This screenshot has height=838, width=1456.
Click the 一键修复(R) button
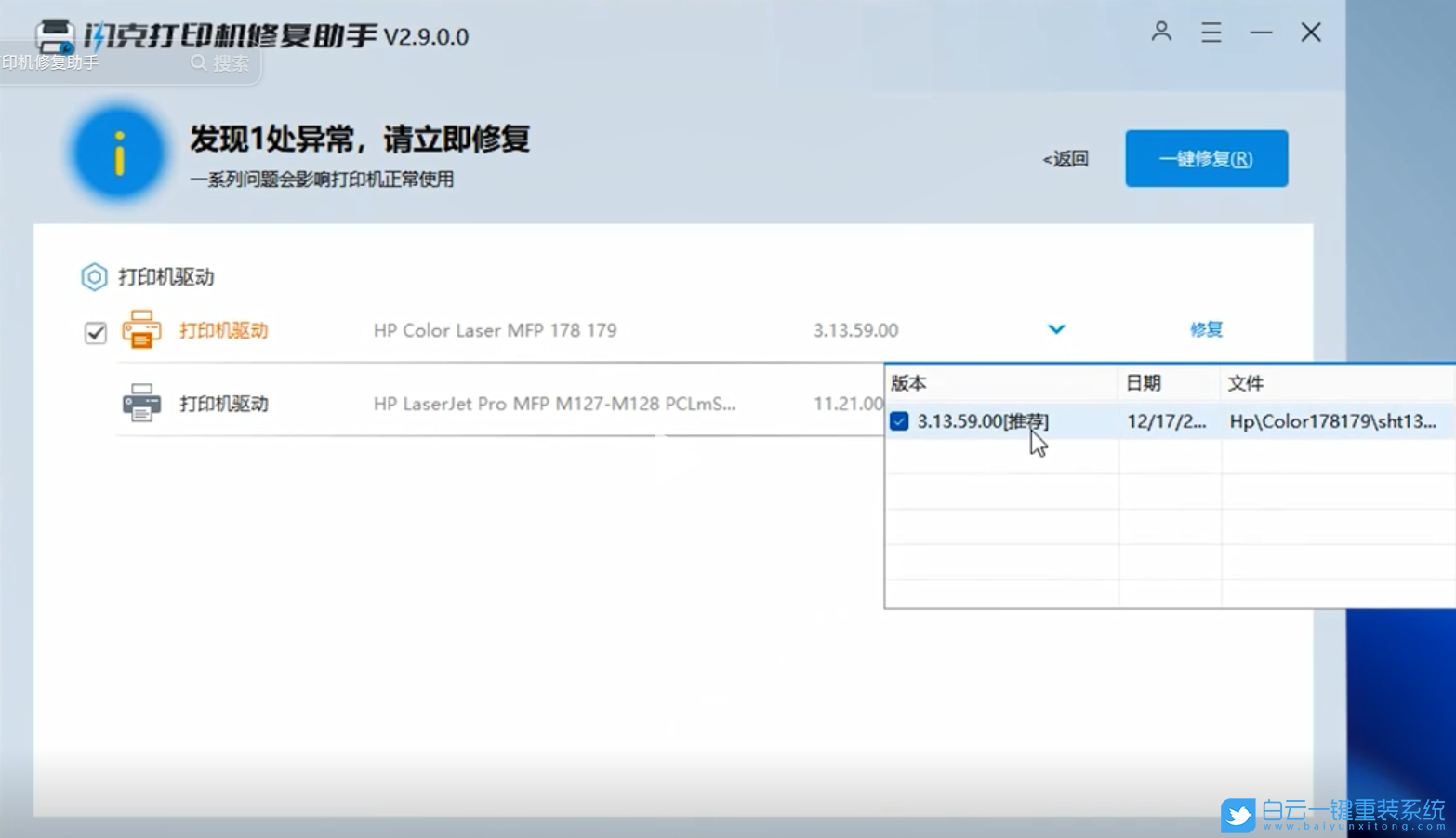coord(1205,158)
